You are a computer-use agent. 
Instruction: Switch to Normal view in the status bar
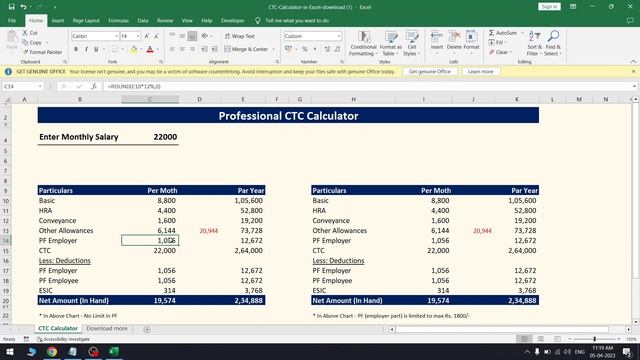pyautogui.click(x=524, y=339)
